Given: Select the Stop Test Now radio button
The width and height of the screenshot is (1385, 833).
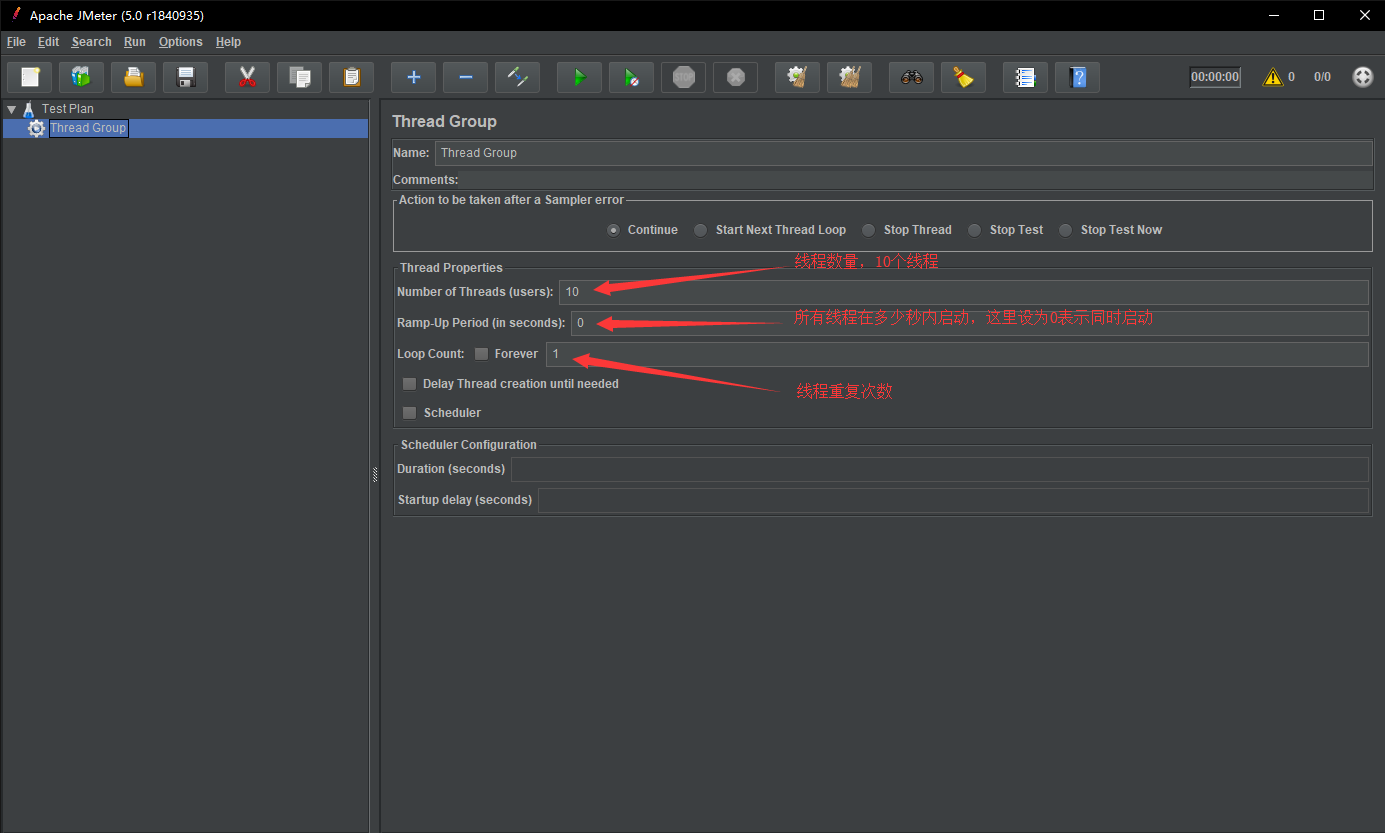Looking at the screenshot, I should pos(1066,230).
